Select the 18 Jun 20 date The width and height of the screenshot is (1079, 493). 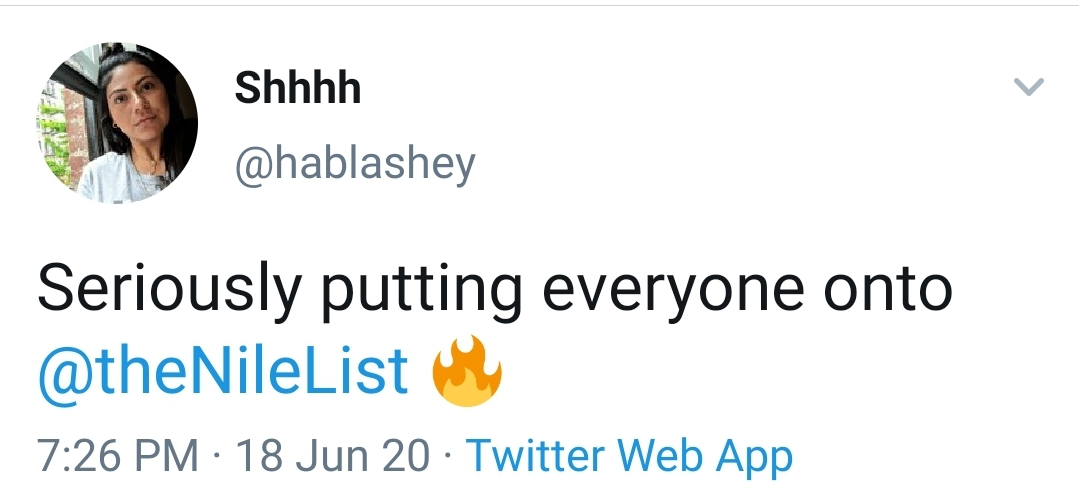click(x=332, y=456)
